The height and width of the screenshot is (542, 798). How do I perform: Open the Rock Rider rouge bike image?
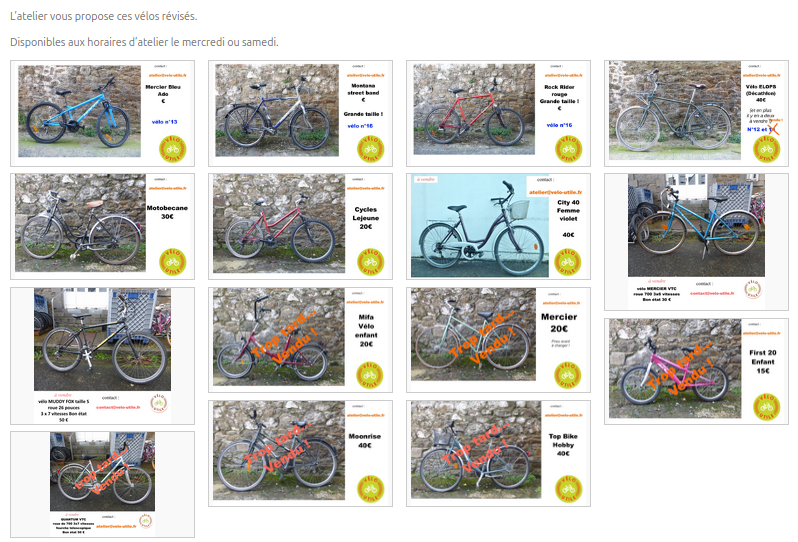(x=498, y=113)
